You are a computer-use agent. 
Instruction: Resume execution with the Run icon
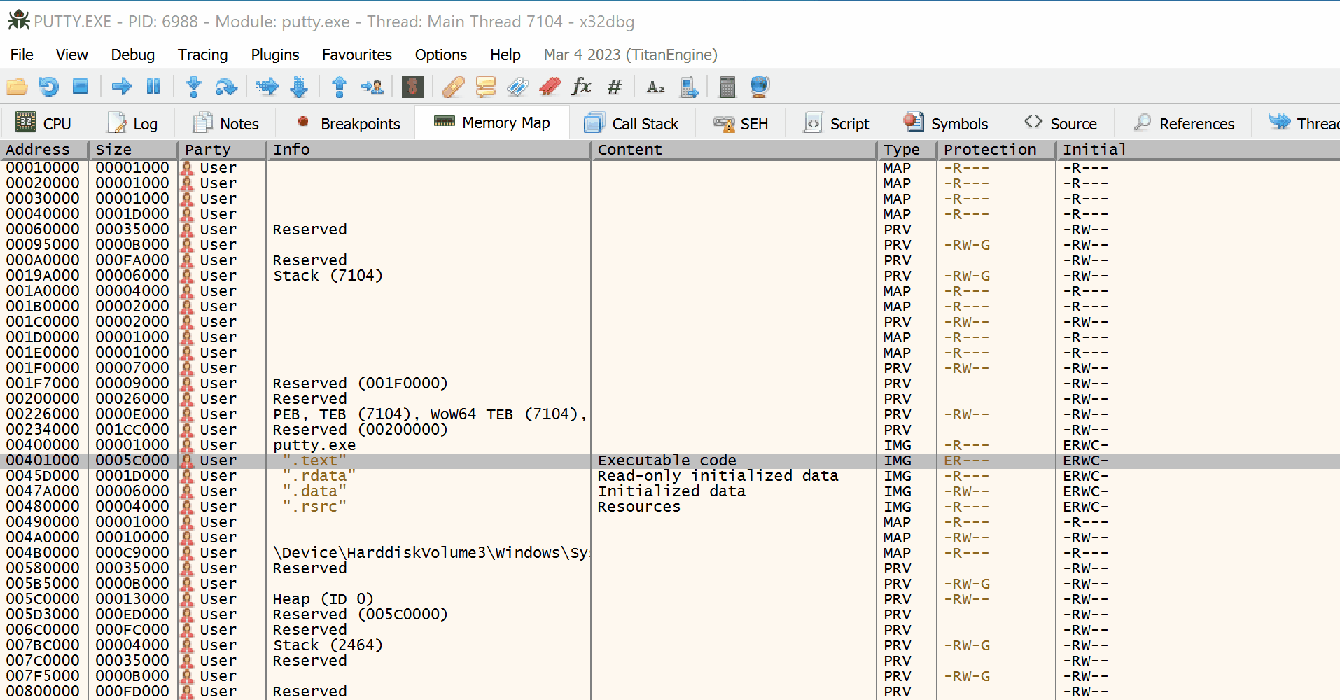[120, 87]
